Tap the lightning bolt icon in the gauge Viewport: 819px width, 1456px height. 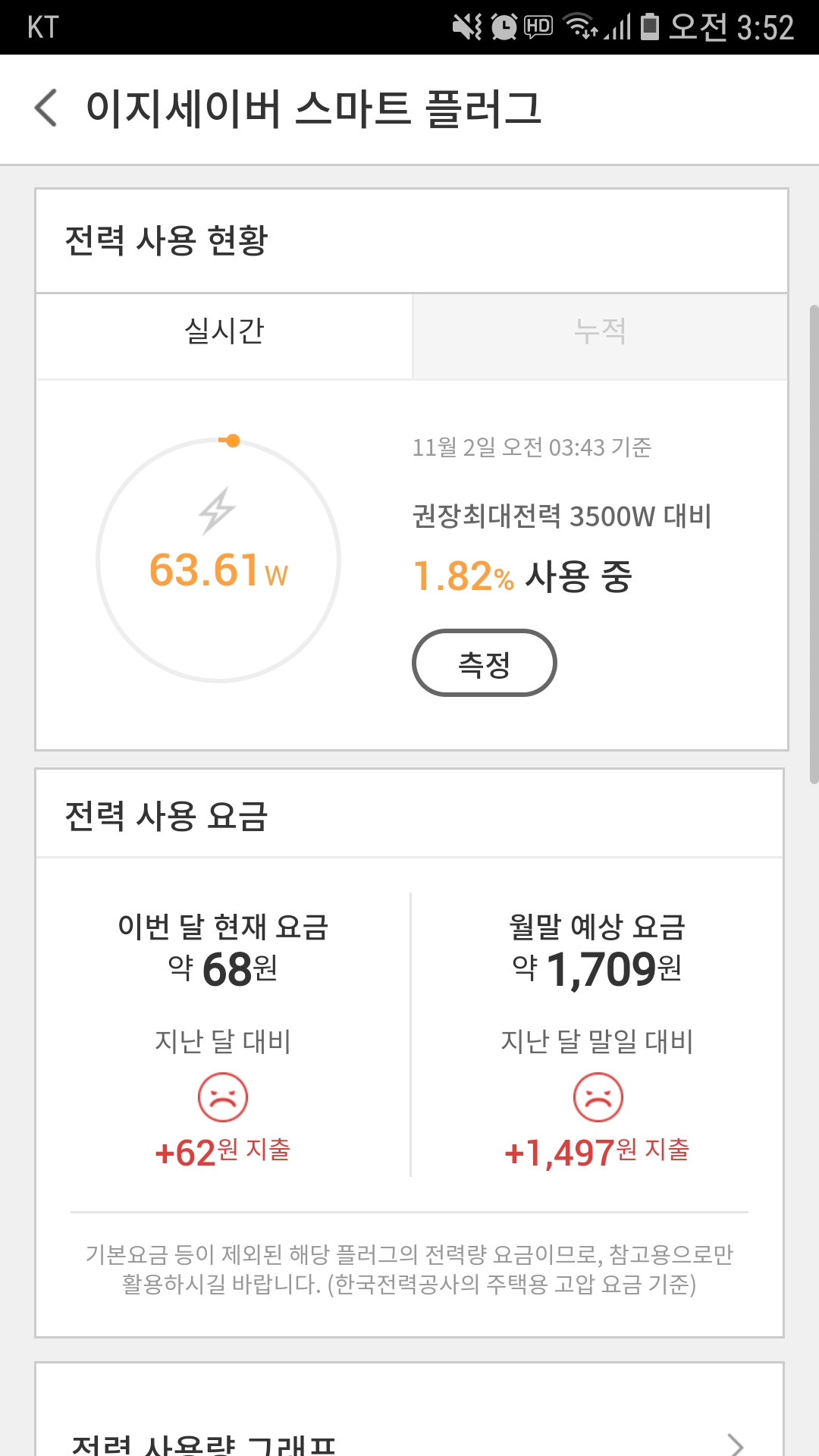(217, 510)
